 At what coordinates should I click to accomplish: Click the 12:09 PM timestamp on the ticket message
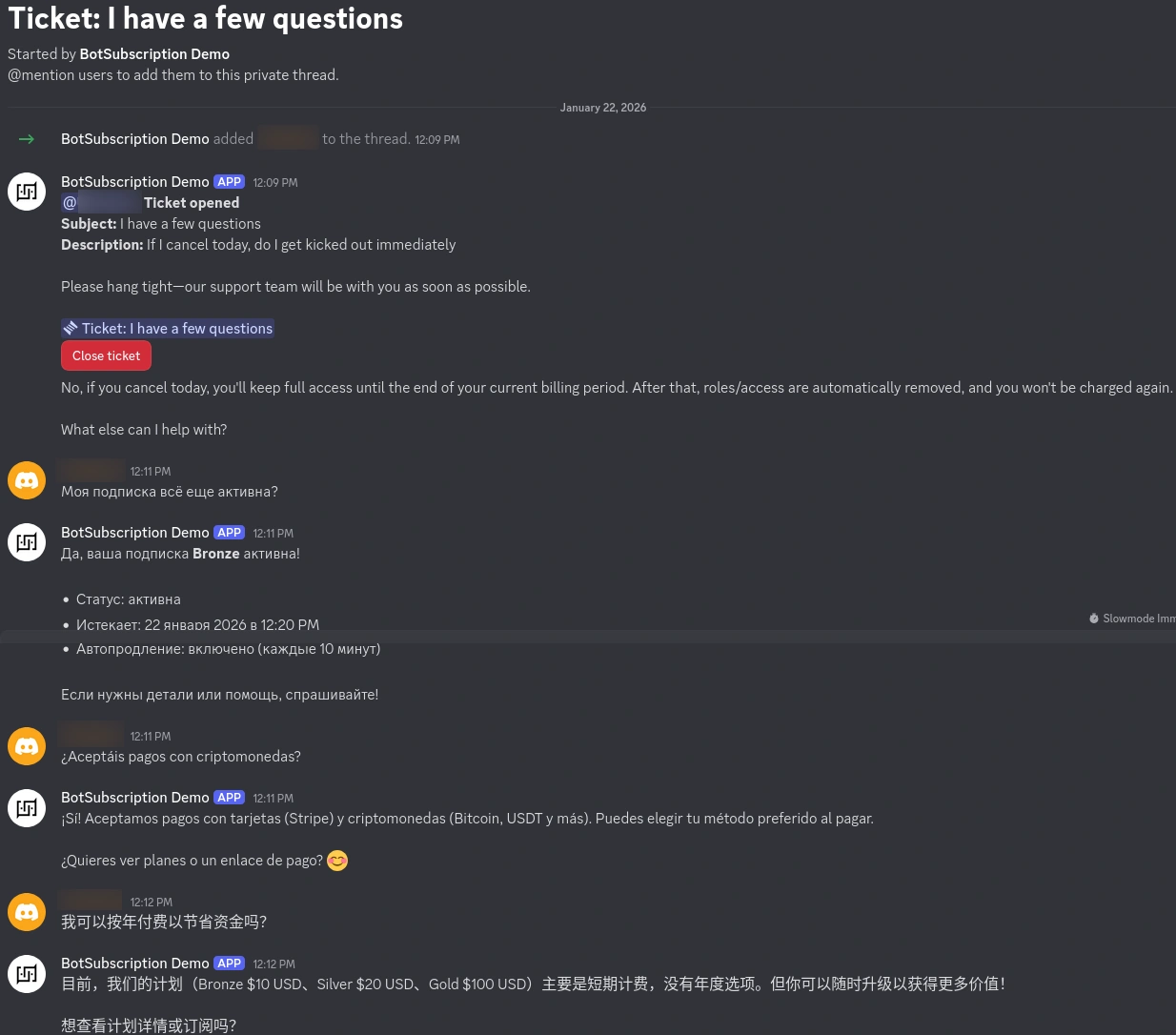[x=274, y=182]
